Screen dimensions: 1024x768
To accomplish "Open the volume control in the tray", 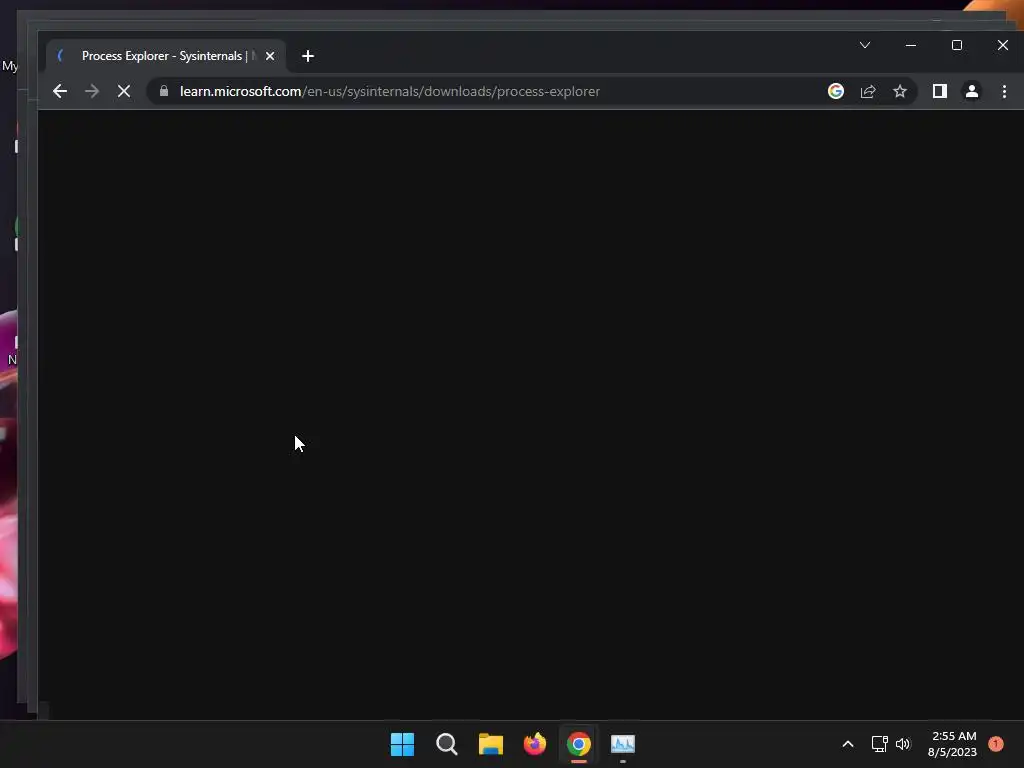I will [903, 744].
